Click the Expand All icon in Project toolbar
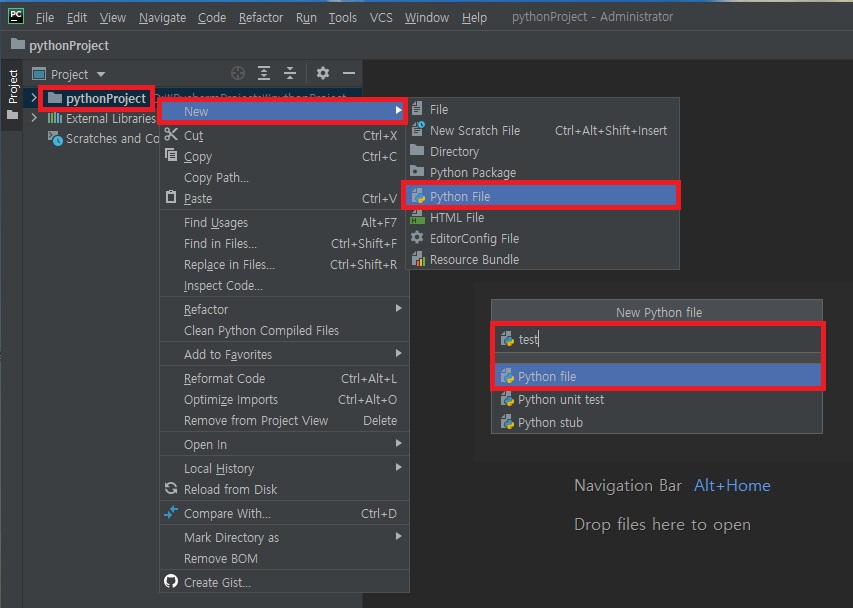This screenshot has width=853, height=608. pyautogui.click(x=264, y=73)
